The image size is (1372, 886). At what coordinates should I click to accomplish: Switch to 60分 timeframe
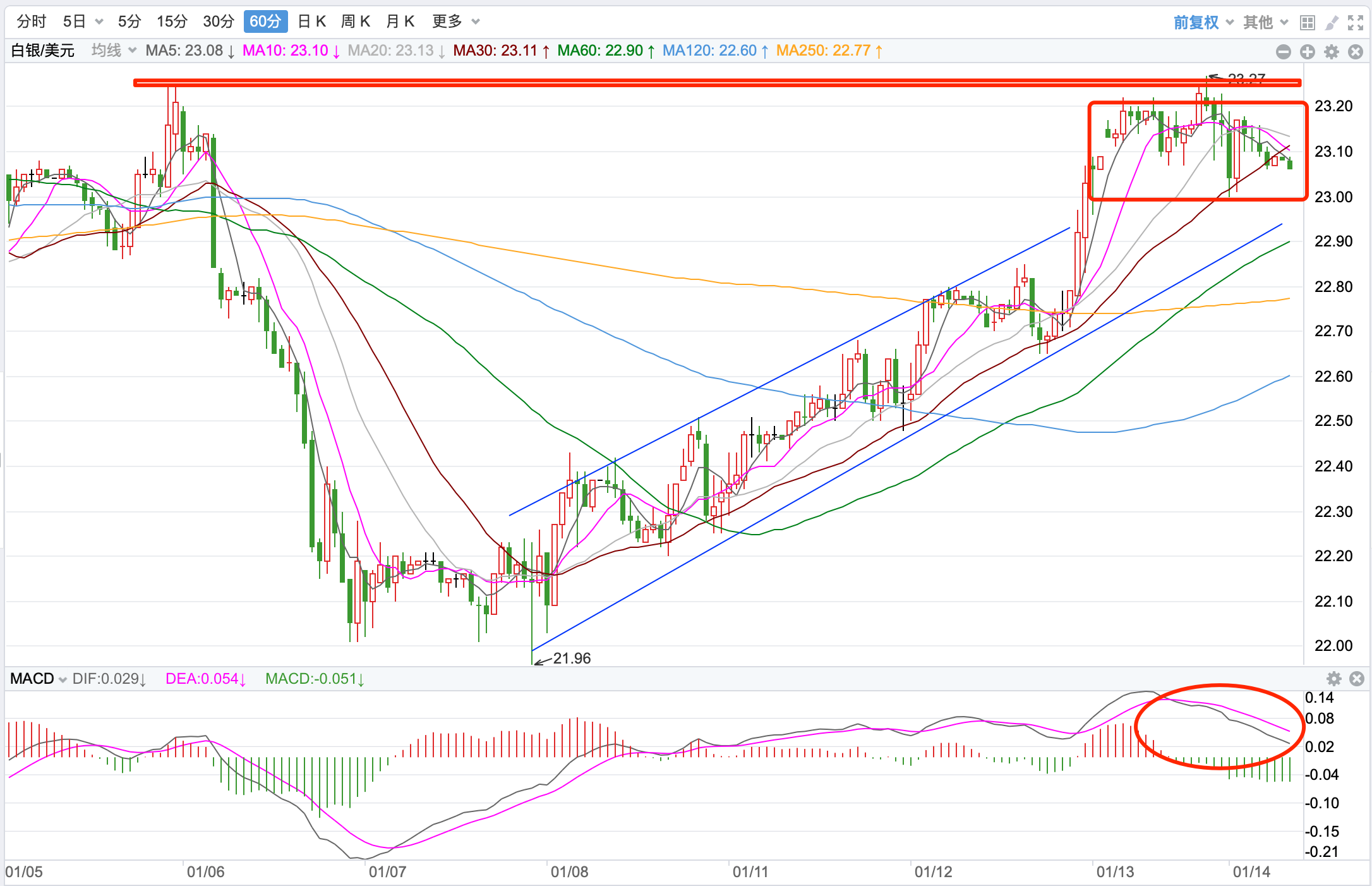265,21
